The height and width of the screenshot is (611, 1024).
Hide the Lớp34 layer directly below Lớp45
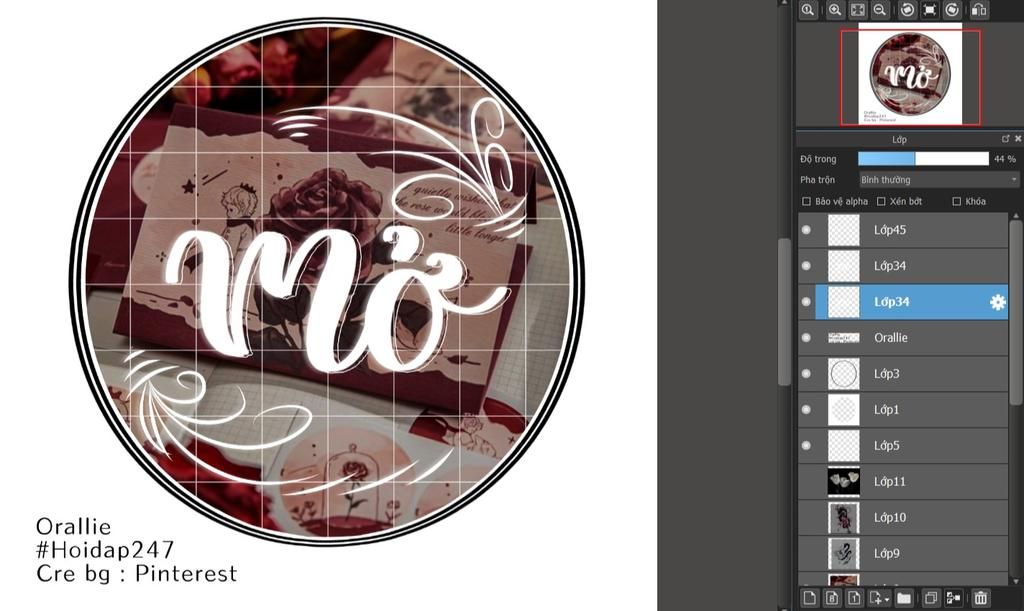point(806,266)
